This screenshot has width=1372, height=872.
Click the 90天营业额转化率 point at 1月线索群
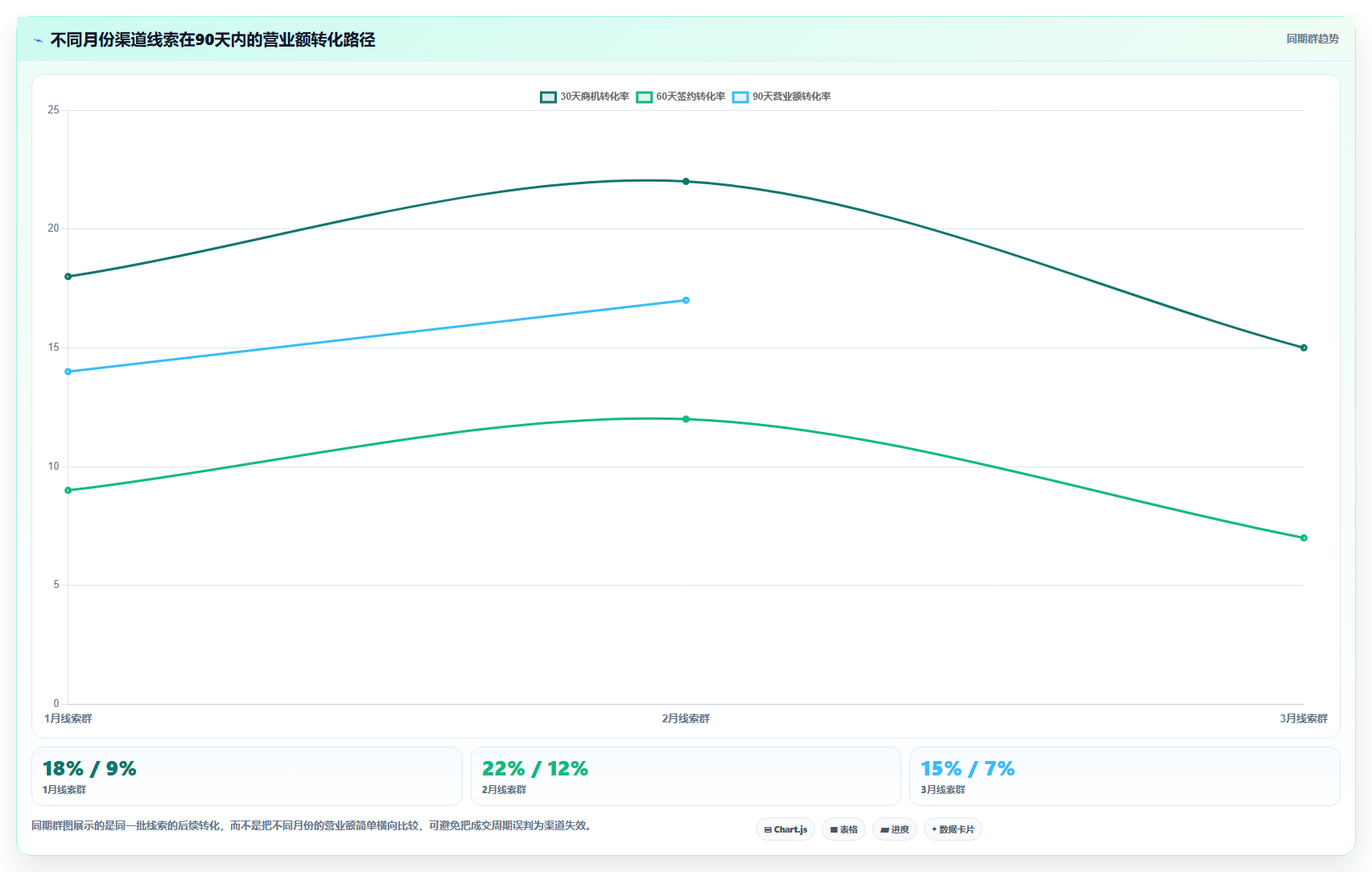68,372
